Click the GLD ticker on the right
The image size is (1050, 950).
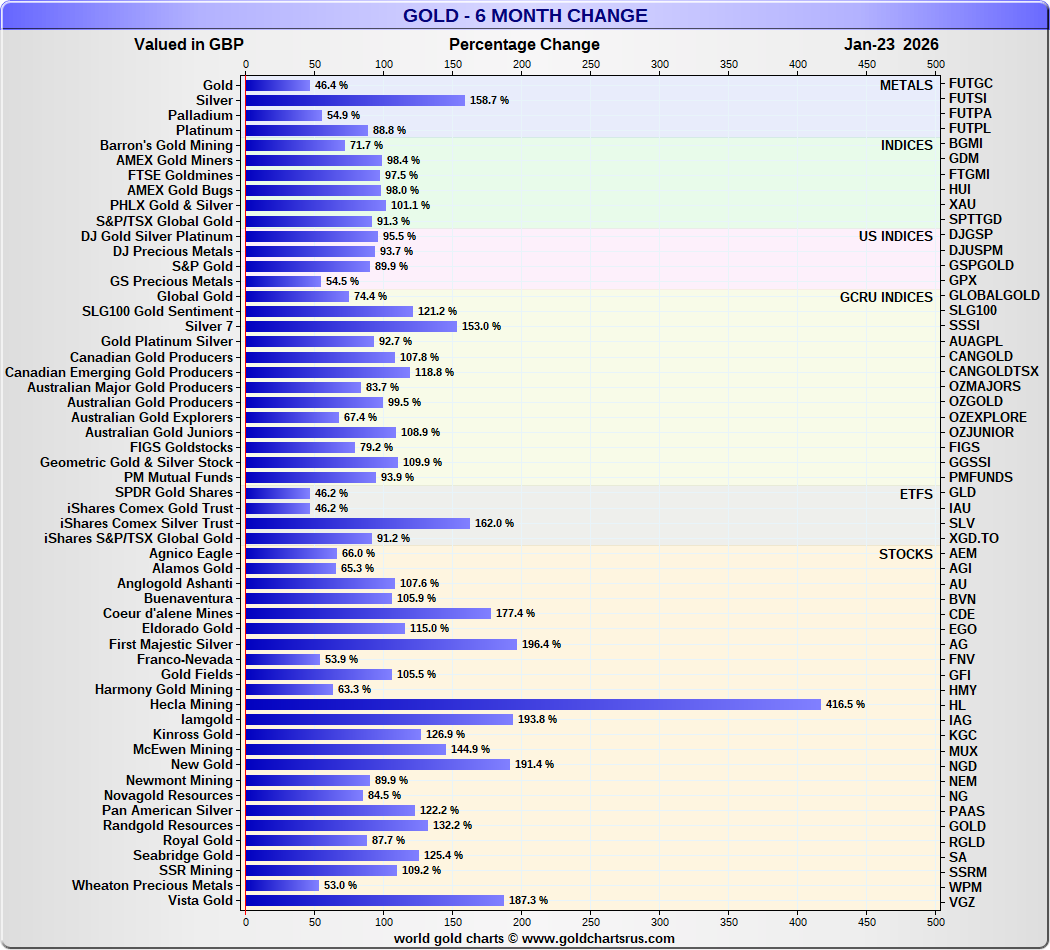(x=961, y=492)
